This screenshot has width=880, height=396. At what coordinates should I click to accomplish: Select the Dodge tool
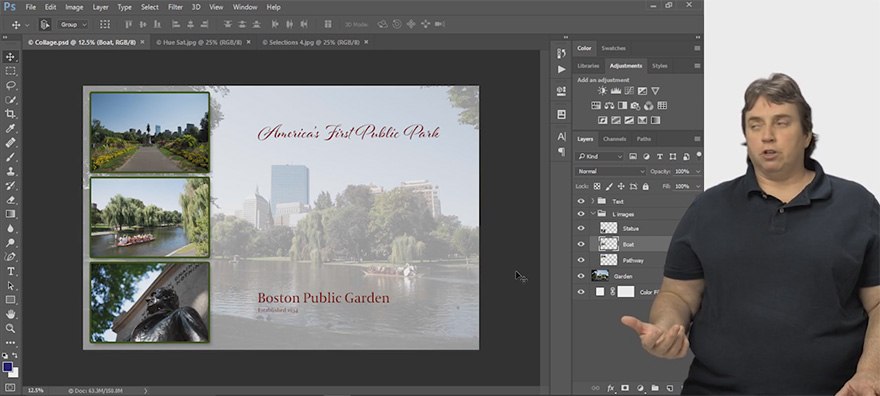click(x=11, y=243)
